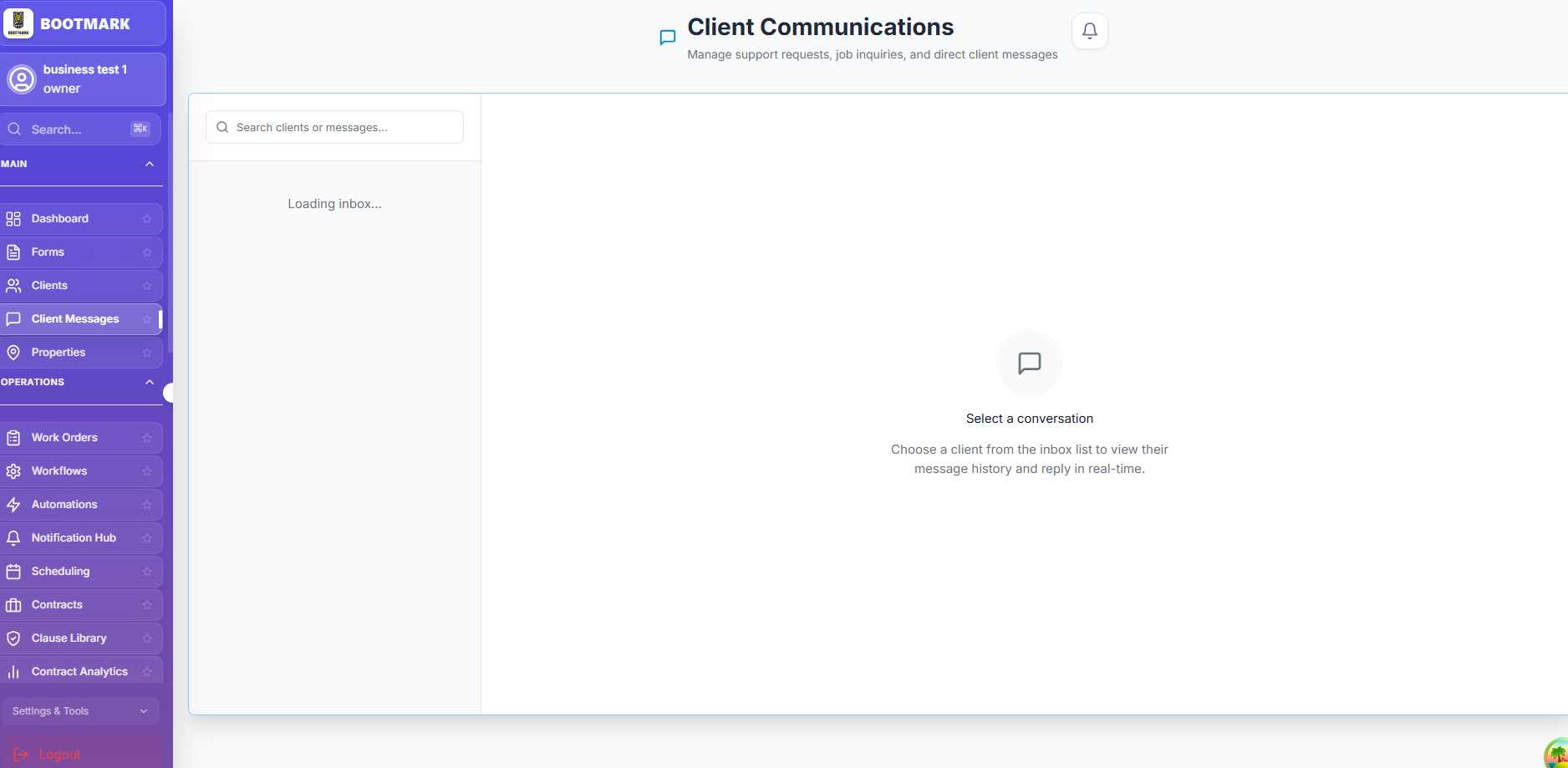Go to Forms

pyautogui.click(x=81, y=252)
